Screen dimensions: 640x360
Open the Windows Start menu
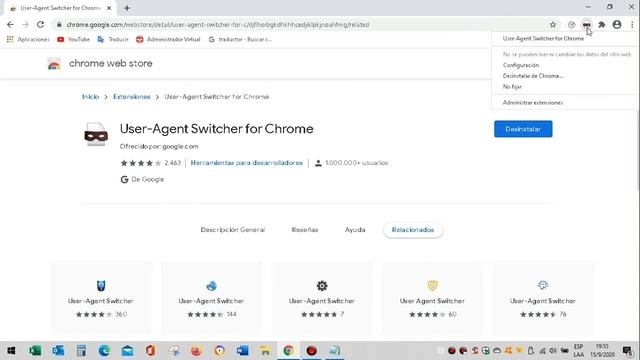click(x=11, y=351)
